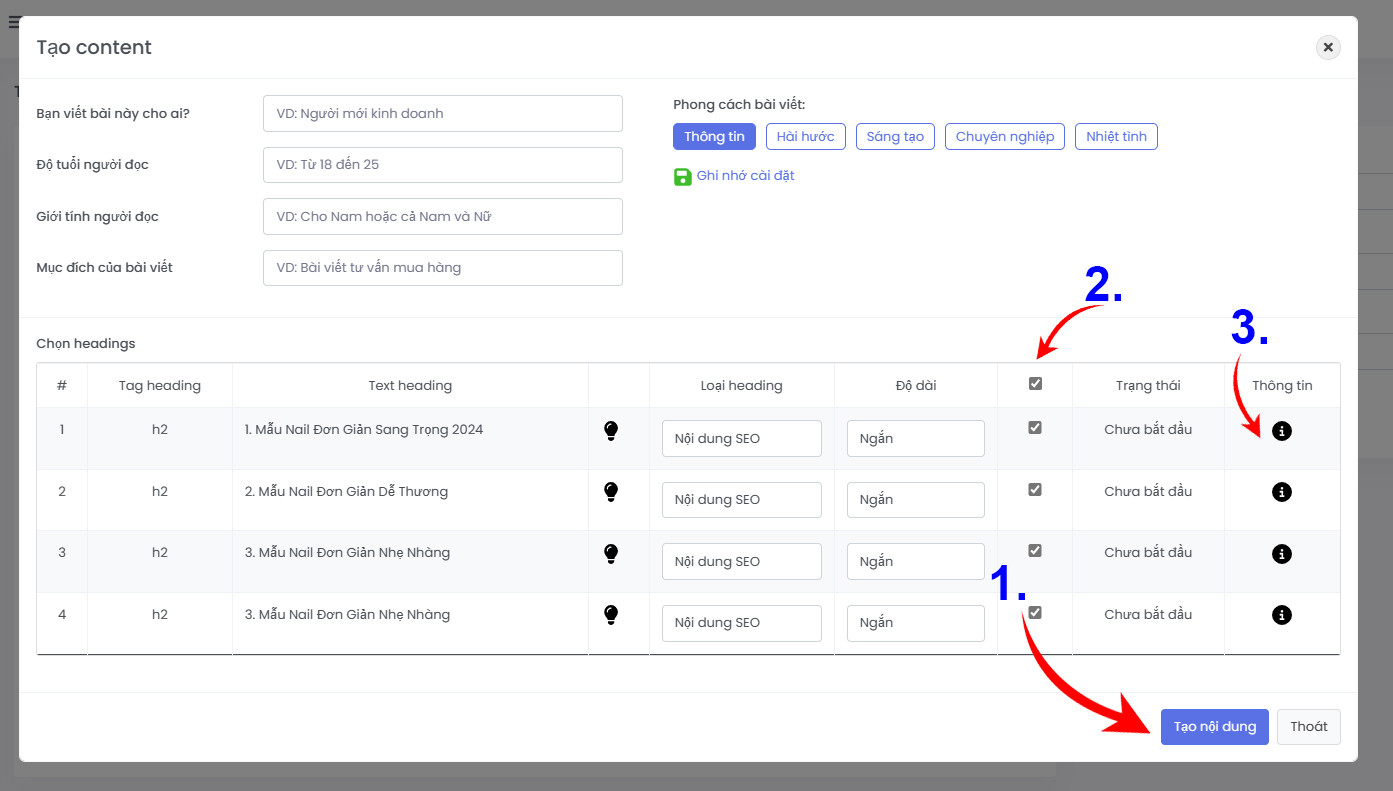This screenshot has width=1393, height=791.
Task: Open the Độ dài dropdown in row 3
Action: tap(916, 561)
